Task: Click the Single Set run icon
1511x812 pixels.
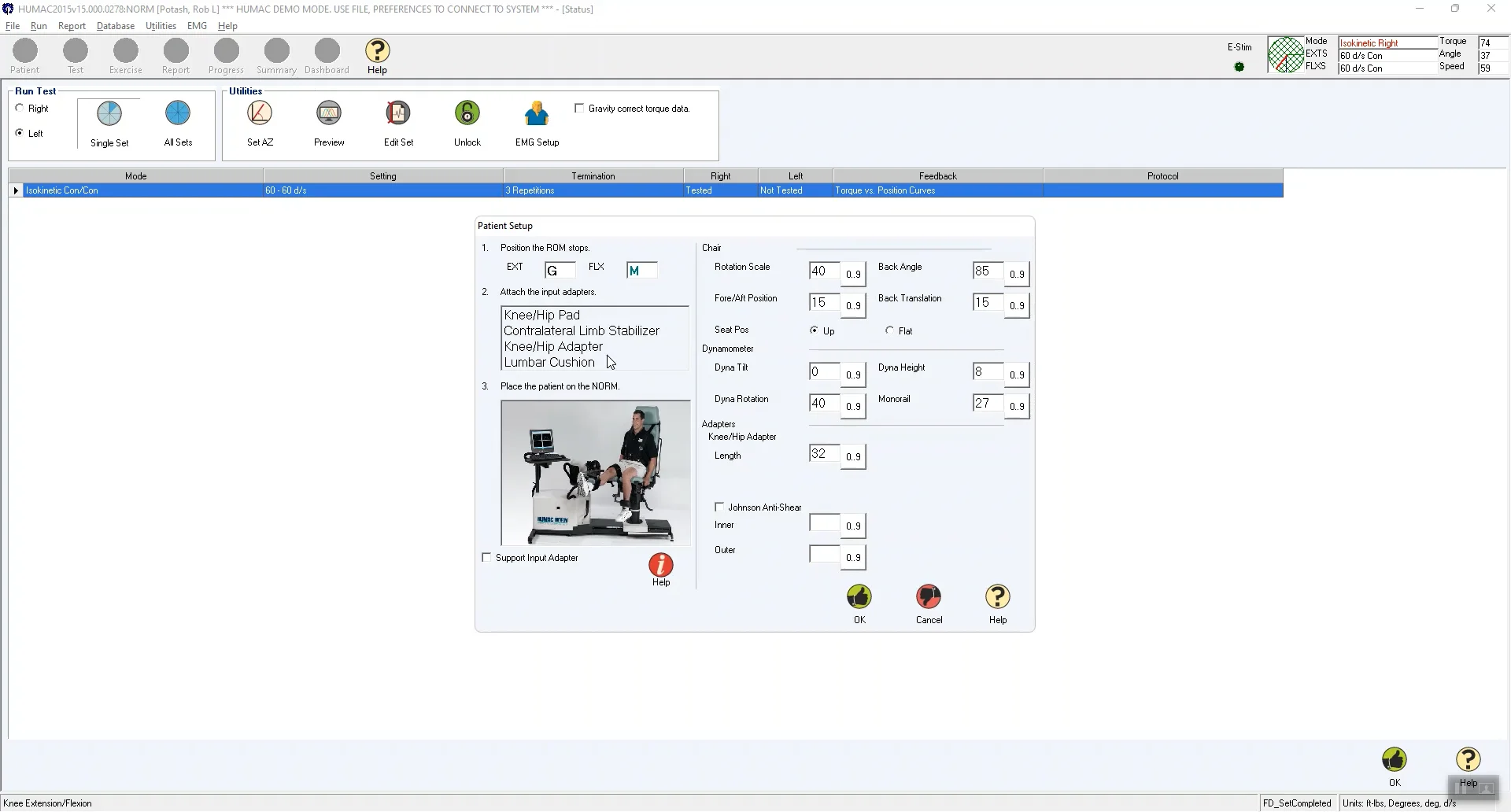Action: click(109, 114)
